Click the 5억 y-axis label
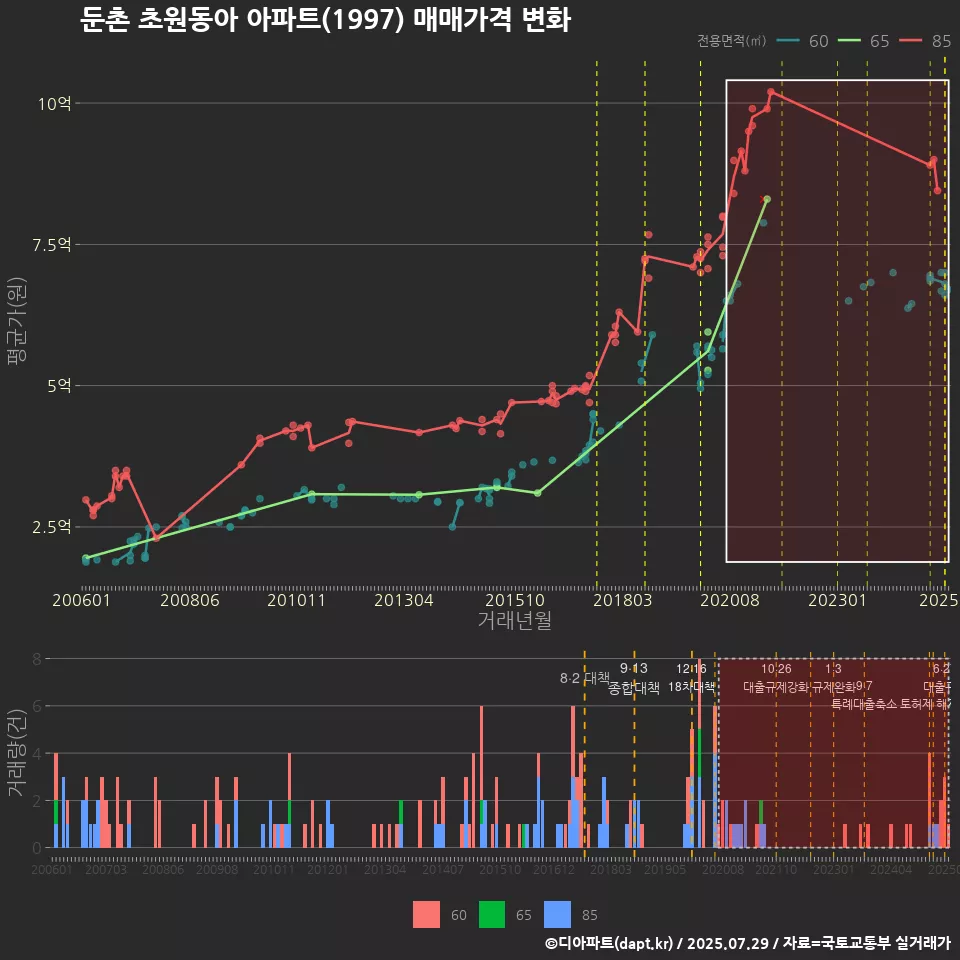The image size is (960, 960). click(x=59, y=386)
